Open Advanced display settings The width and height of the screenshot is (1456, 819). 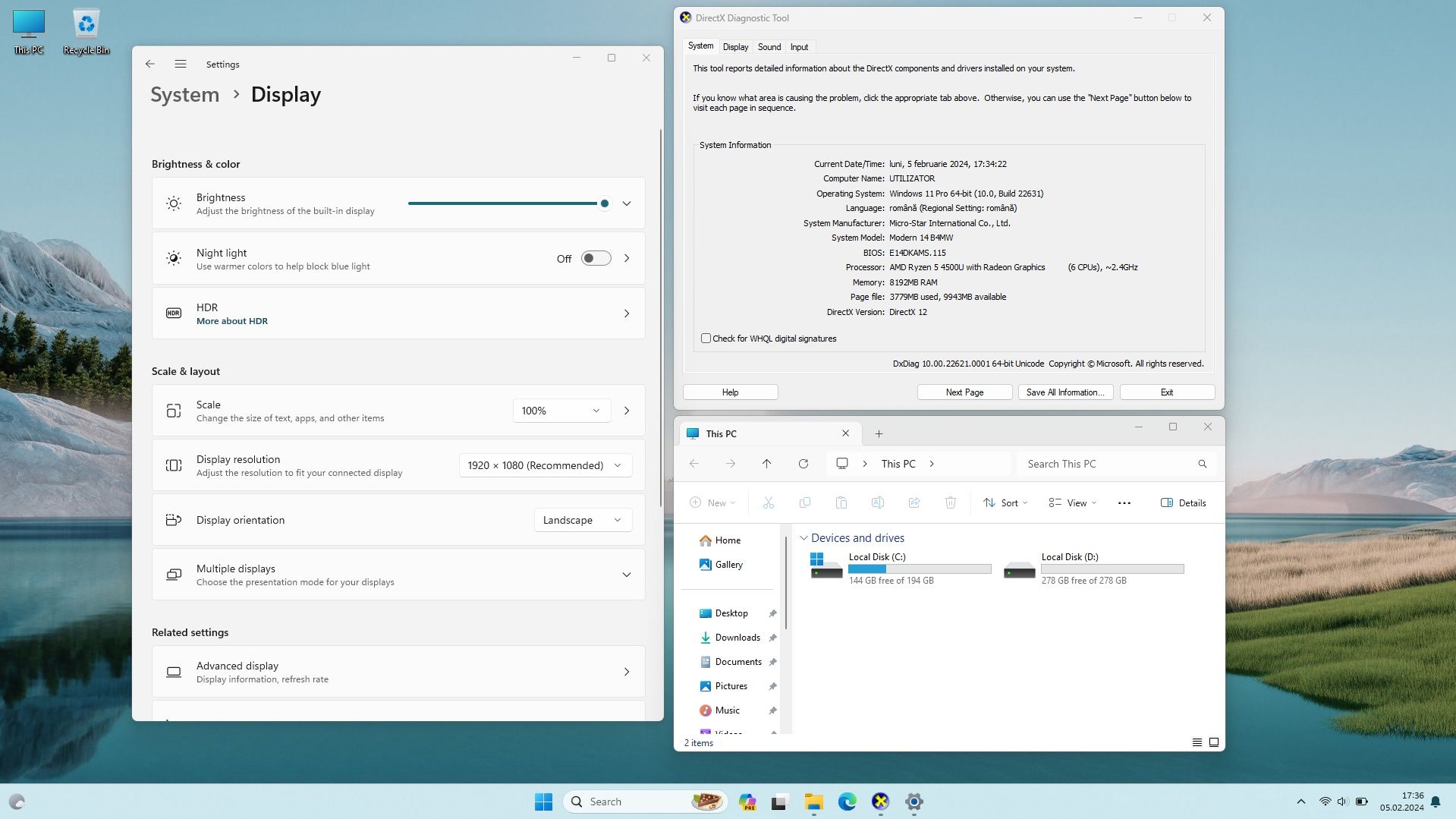click(x=398, y=672)
